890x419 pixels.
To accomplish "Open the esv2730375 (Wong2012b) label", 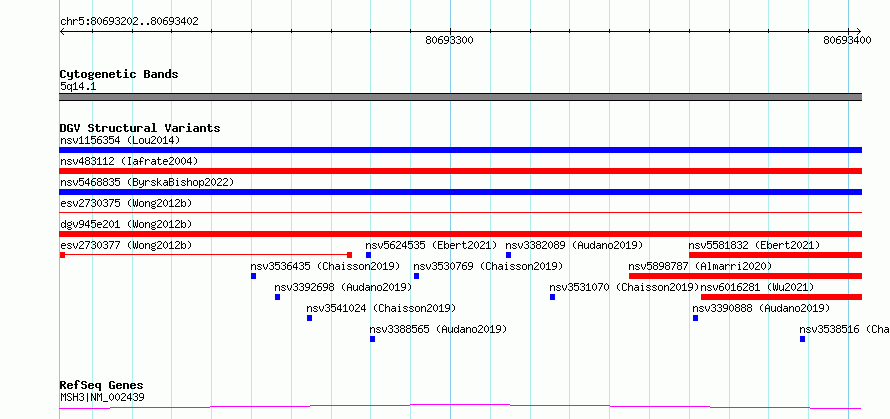I will [126, 203].
